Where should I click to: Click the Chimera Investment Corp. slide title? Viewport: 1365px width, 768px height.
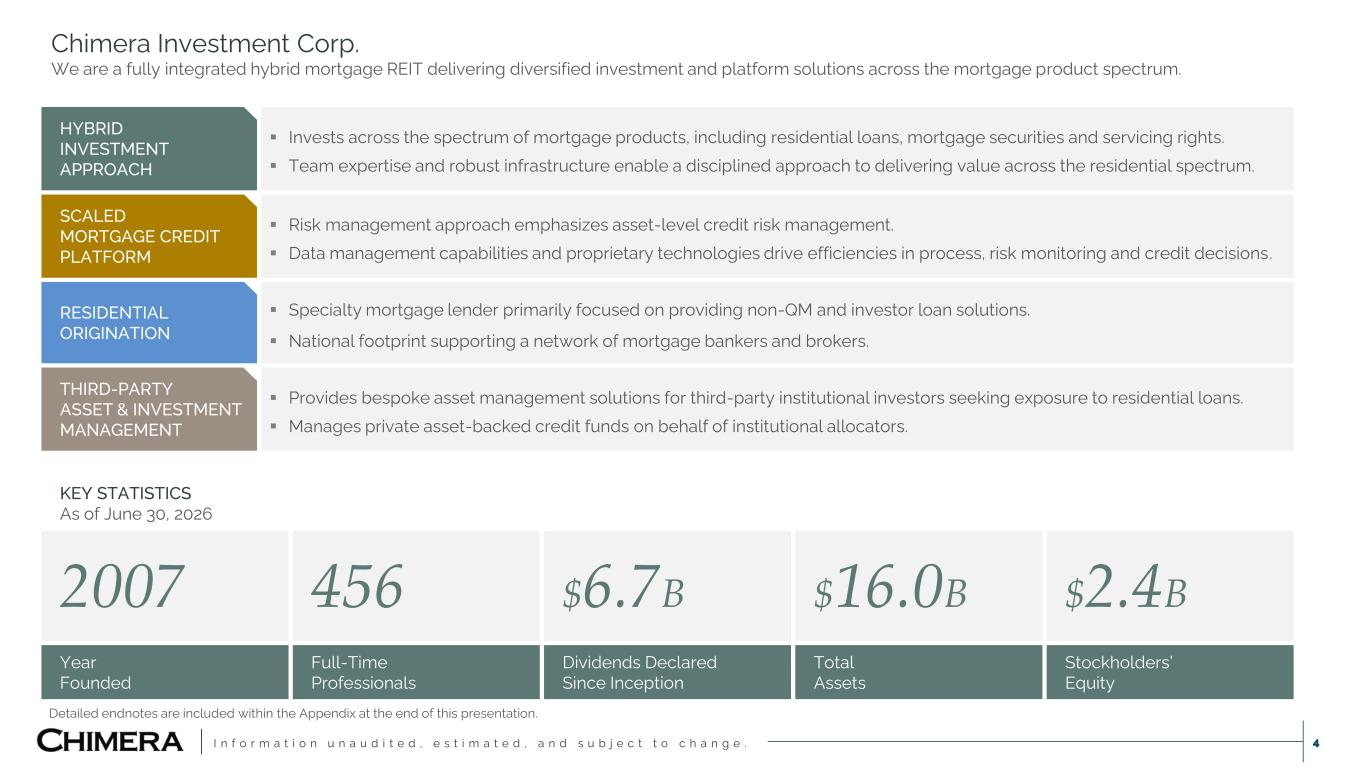tap(205, 44)
